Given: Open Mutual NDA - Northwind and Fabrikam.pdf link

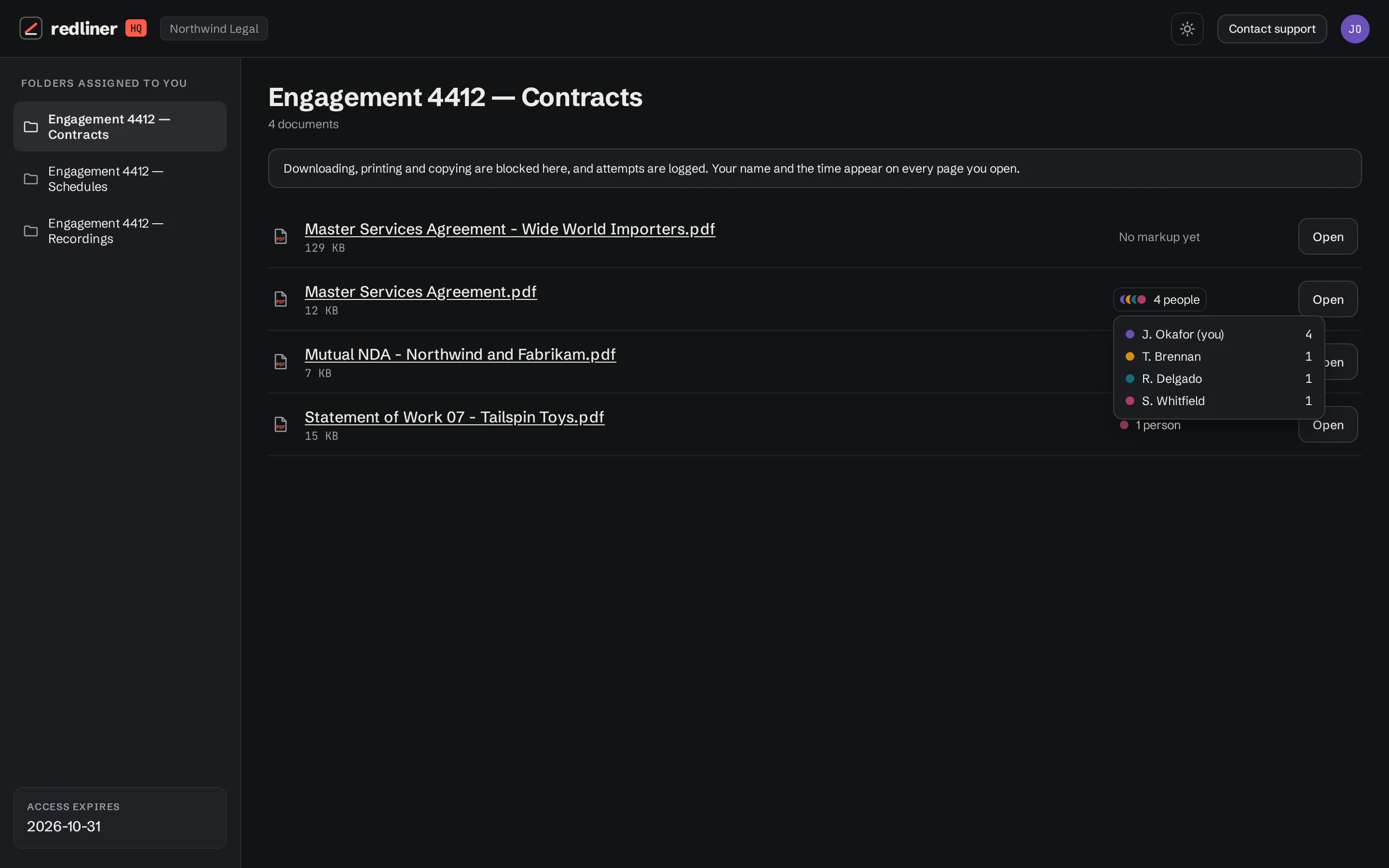Looking at the screenshot, I should (460, 354).
